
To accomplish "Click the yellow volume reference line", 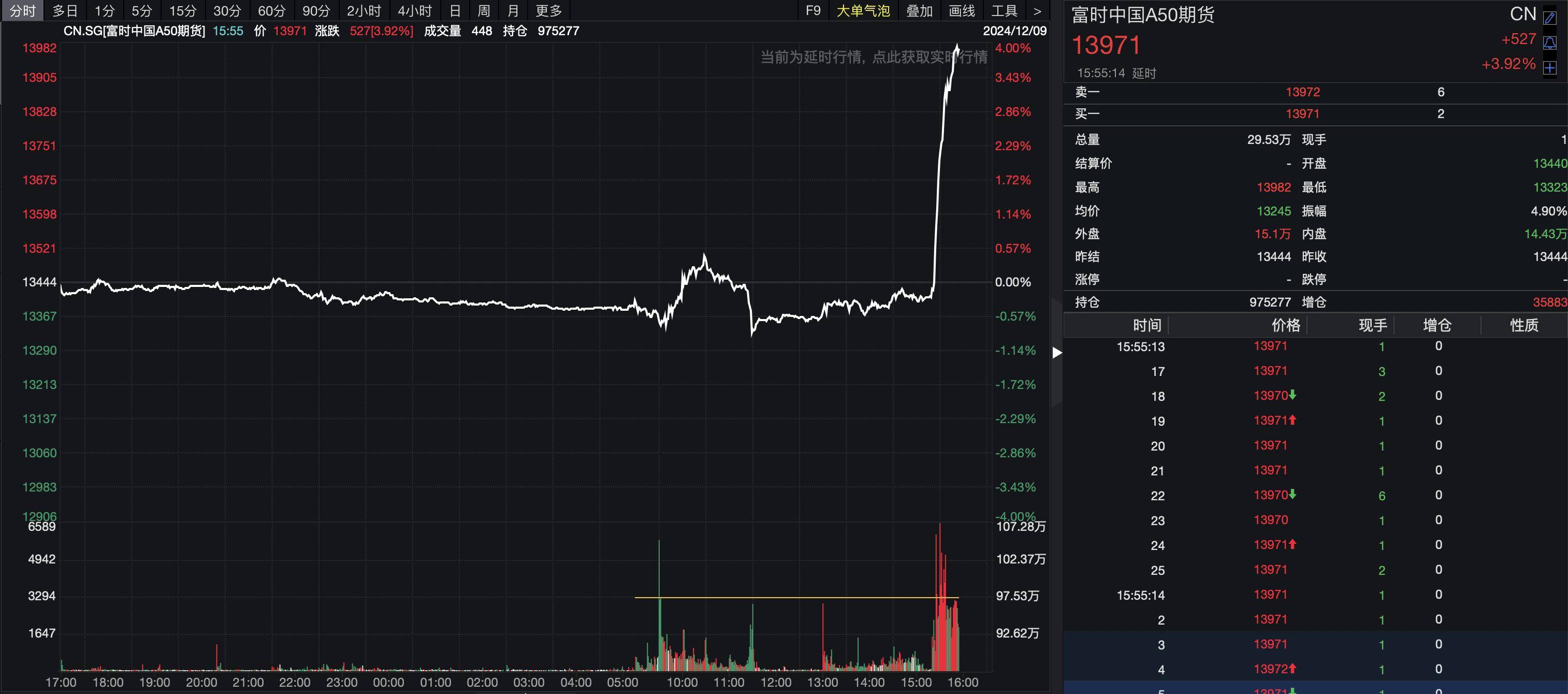I will [x=797, y=597].
